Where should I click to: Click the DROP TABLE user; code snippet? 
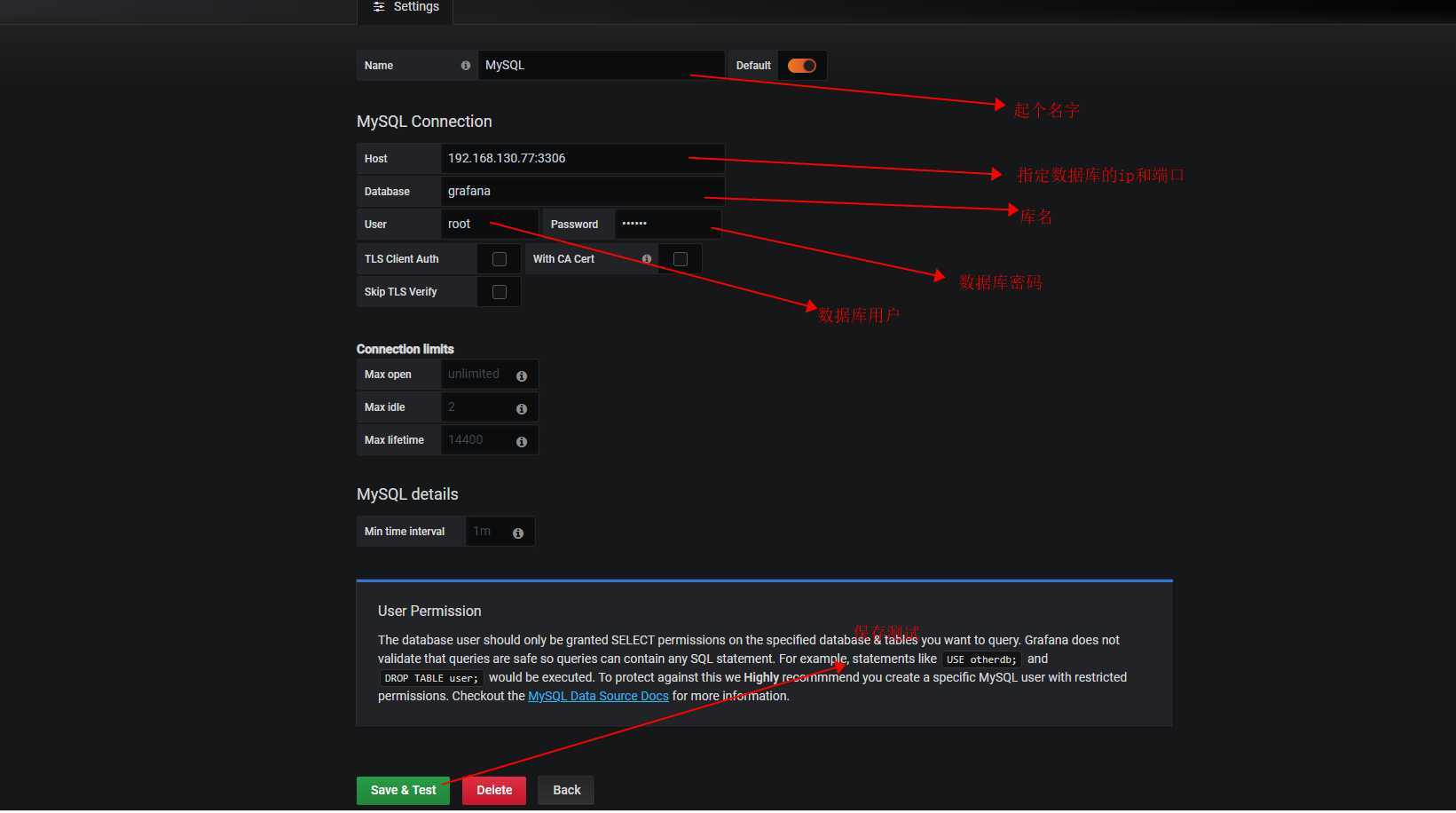pos(431,678)
